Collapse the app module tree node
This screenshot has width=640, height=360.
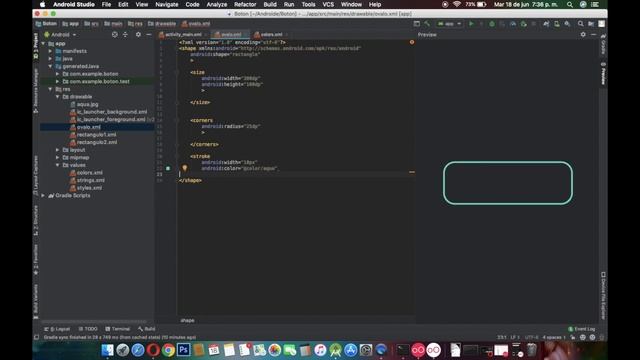click(43, 44)
